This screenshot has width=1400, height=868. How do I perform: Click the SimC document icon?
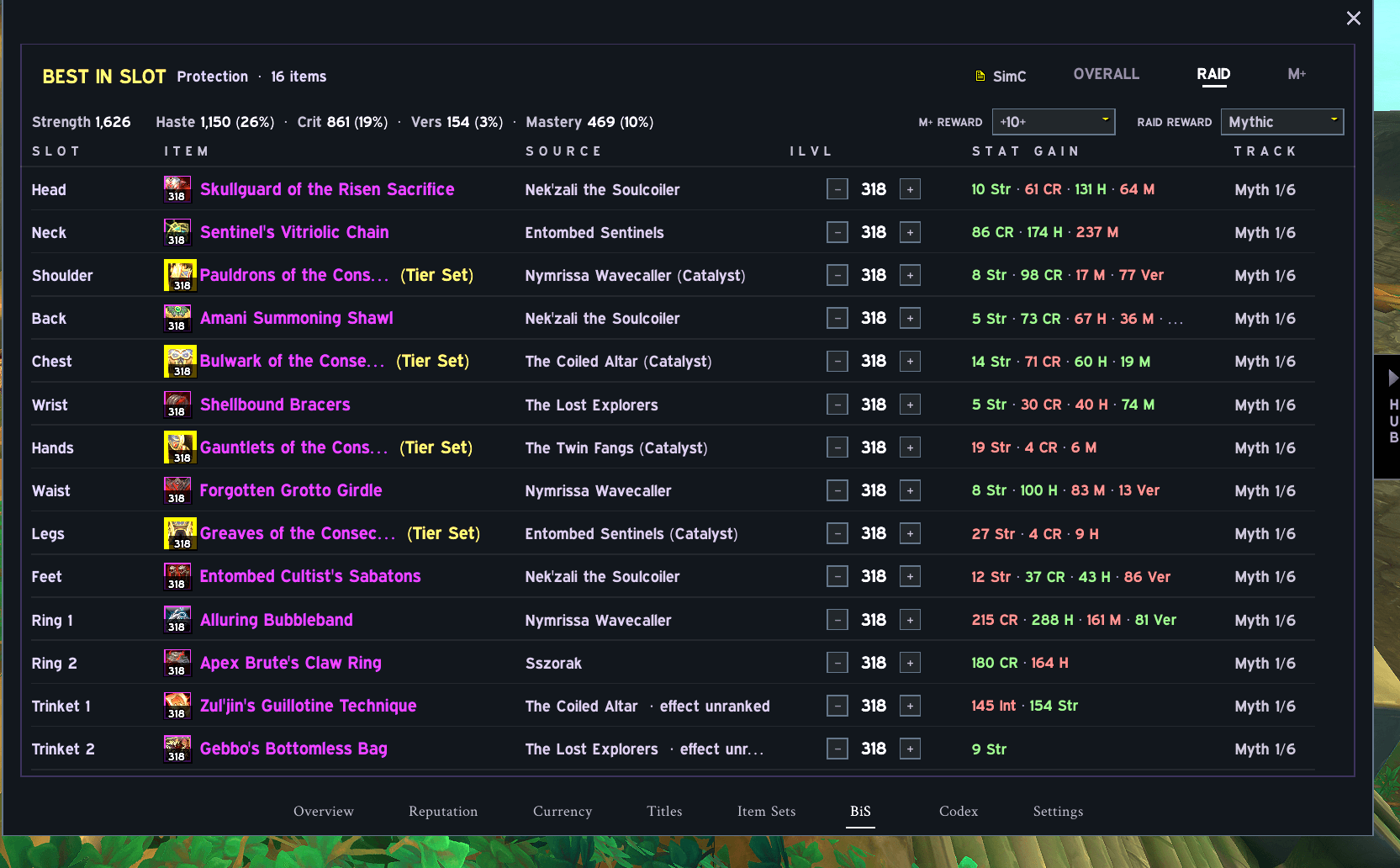click(x=980, y=76)
